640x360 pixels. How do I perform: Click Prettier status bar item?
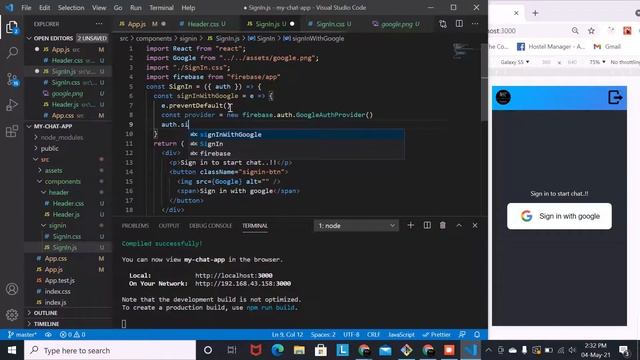tap(436, 334)
